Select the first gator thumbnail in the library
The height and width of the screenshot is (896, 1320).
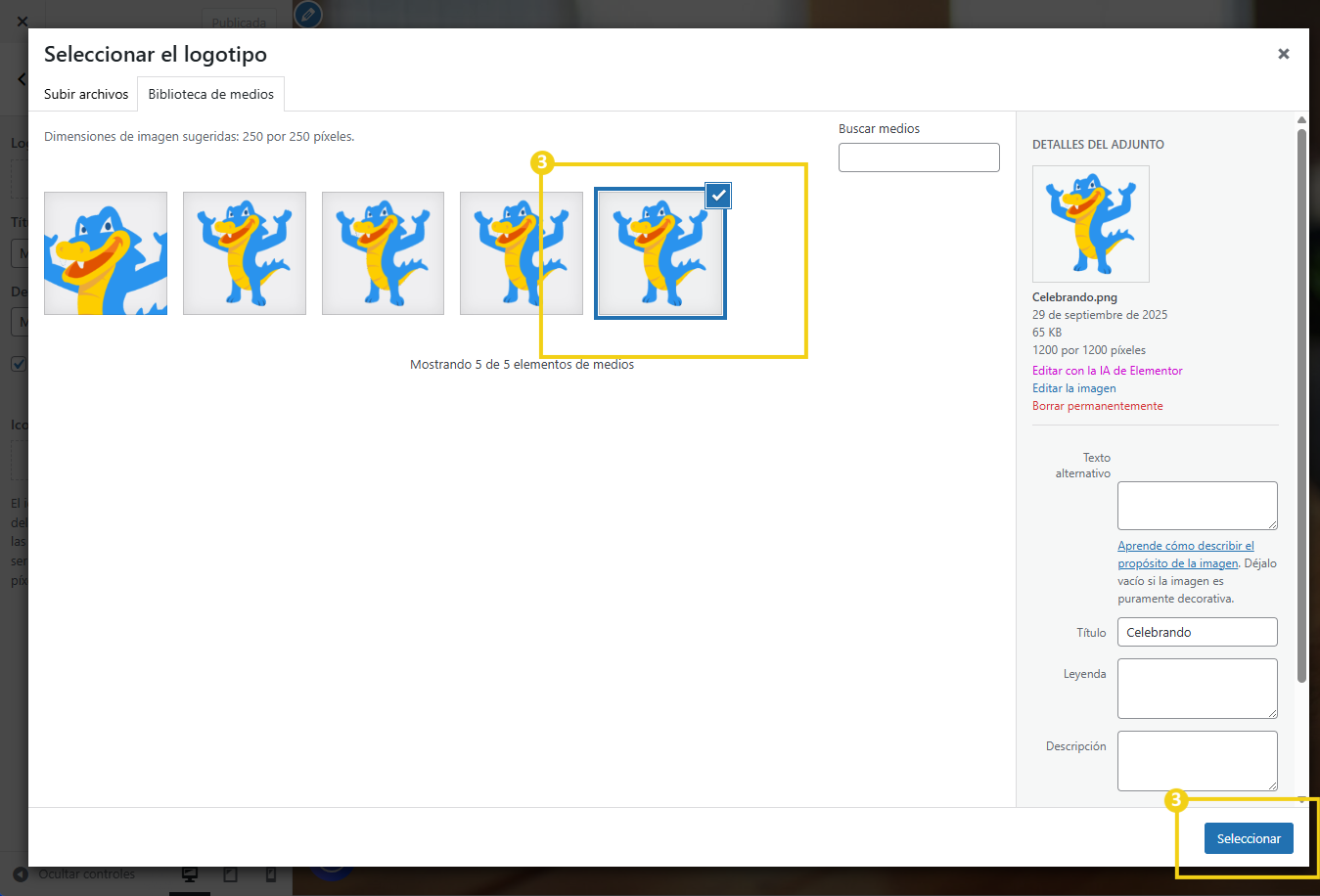point(105,252)
